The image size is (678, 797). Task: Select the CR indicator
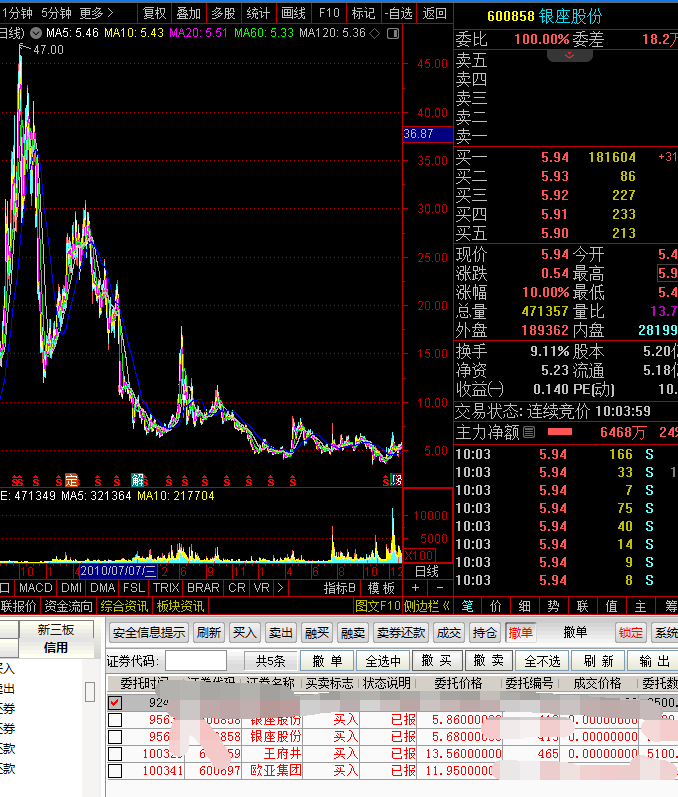(237, 588)
